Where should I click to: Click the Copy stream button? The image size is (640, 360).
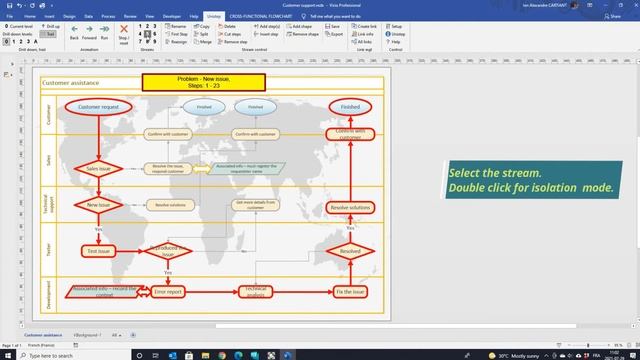(x=202, y=26)
